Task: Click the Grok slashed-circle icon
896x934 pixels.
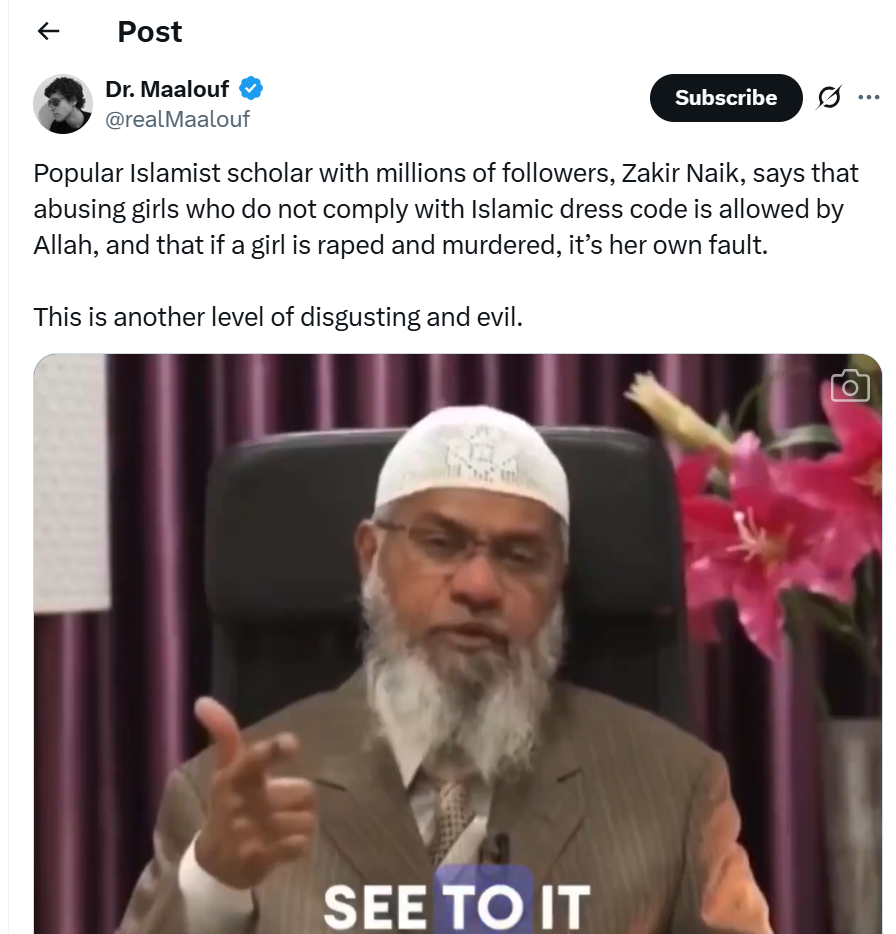Action: [829, 98]
